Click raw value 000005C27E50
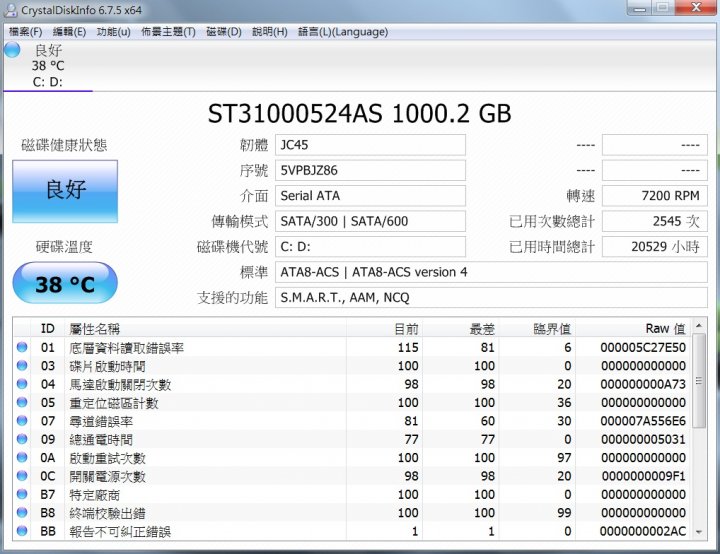Viewport: 720px width, 554px height. (643, 347)
